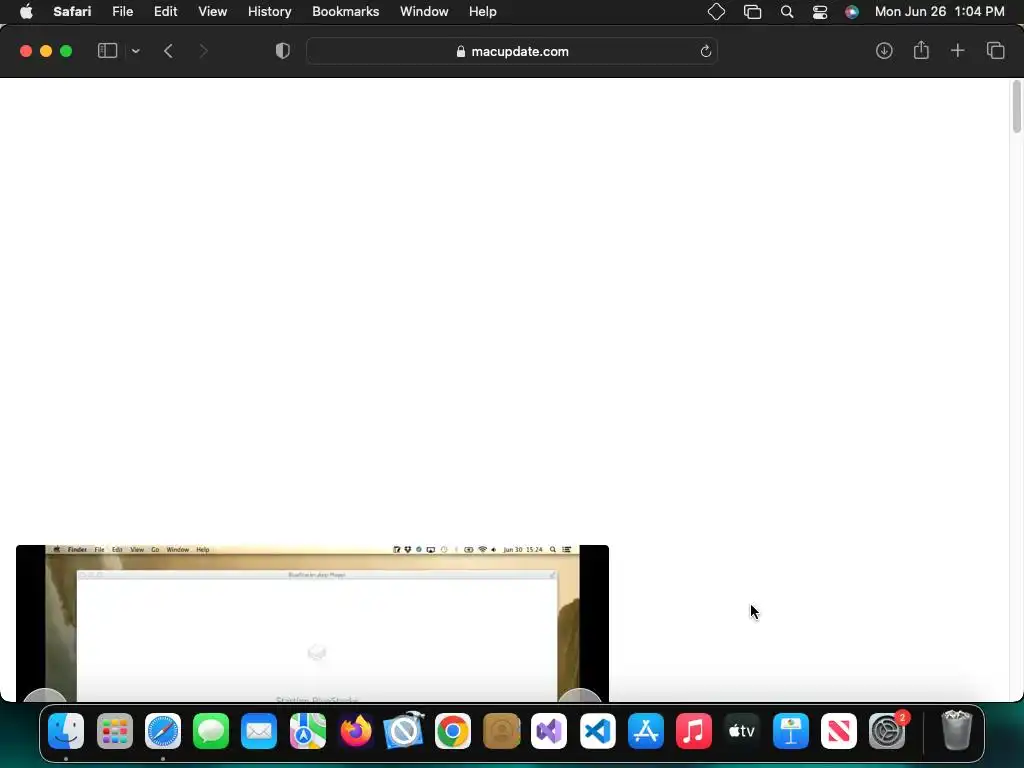Show the Safari downloads list
Image resolution: width=1024 pixels, height=768 pixels.
[884, 51]
